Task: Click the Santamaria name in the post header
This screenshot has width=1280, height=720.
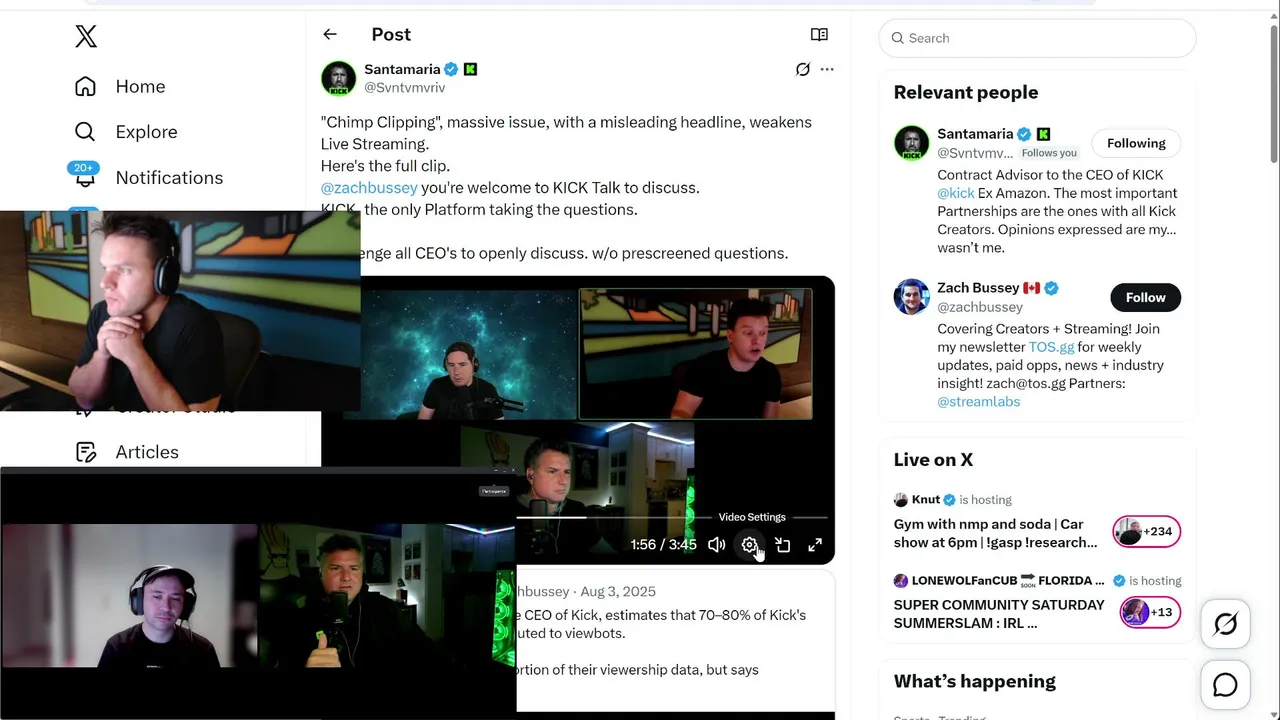Action: 402,70
